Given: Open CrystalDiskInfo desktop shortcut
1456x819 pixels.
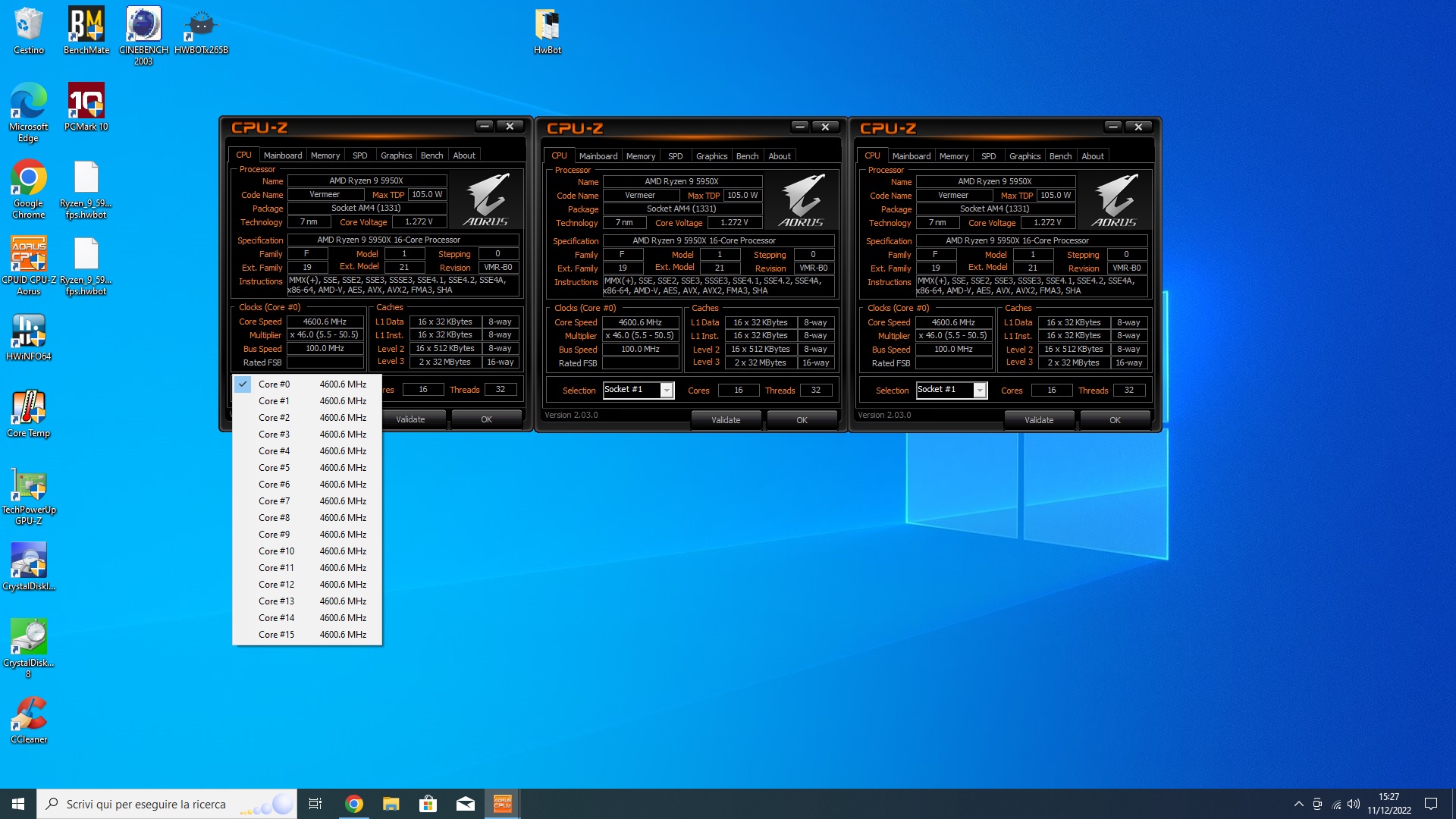Looking at the screenshot, I should pos(29,566).
